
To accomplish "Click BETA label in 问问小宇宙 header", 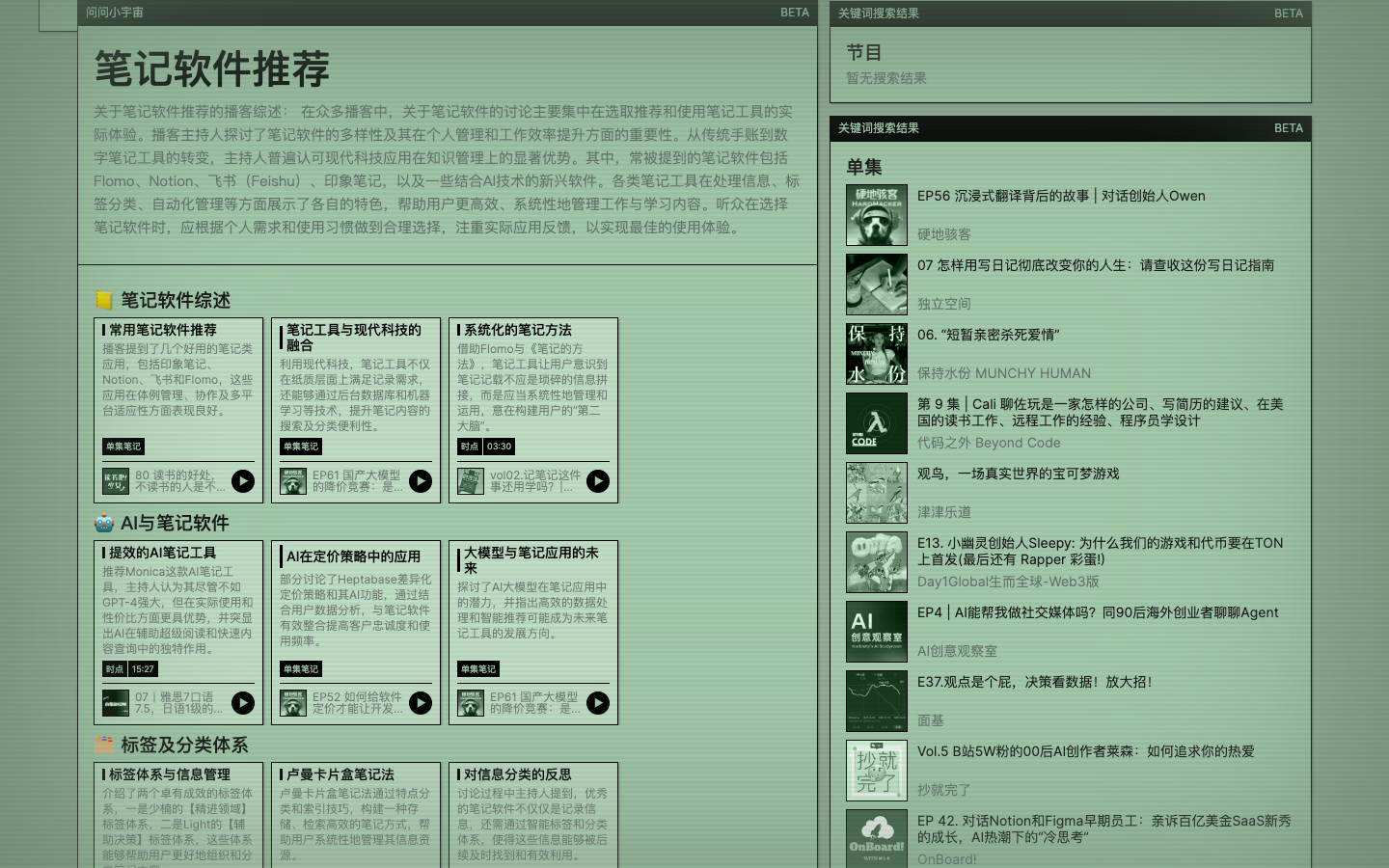I will [x=795, y=13].
